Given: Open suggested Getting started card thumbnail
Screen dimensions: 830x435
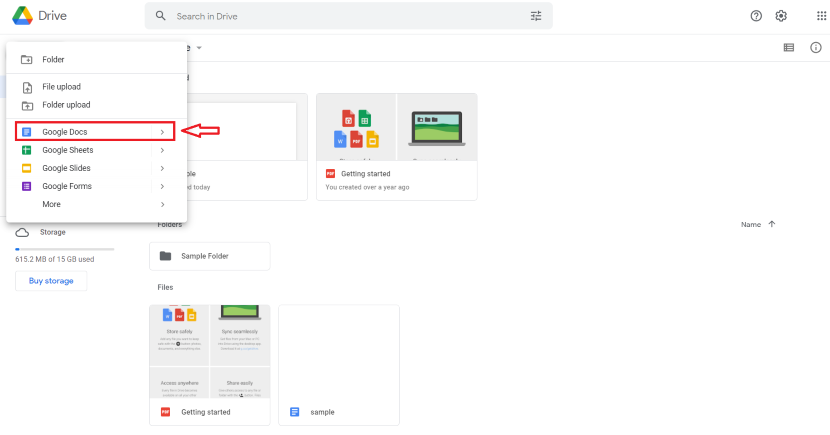Looking at the screenshot, I should pyautogui.click(x=397, y=127).
